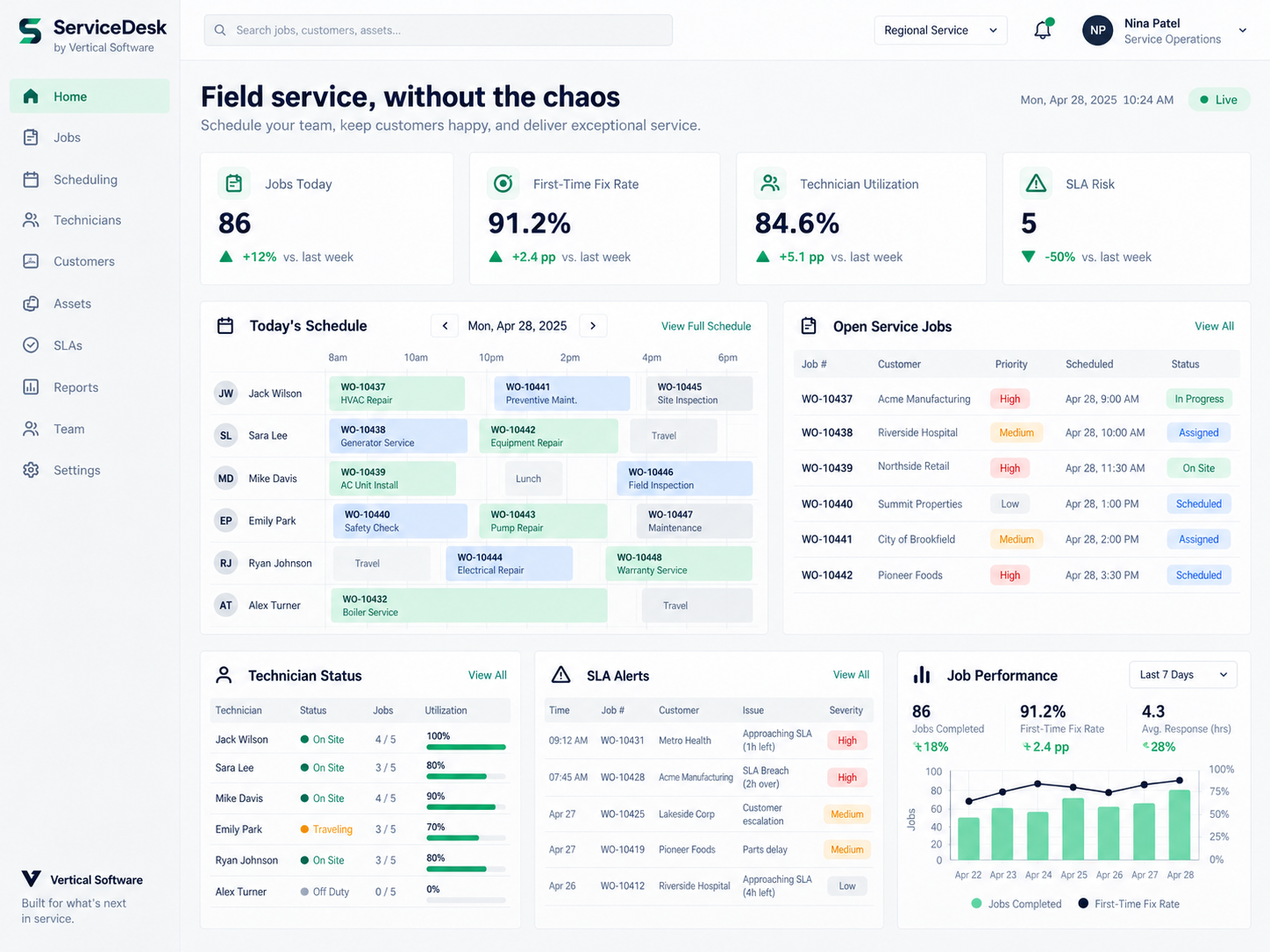Click the JW avatar for Jack Wilson
The width and height of the screenshot is (1270, 952).
tap(225, 393)
